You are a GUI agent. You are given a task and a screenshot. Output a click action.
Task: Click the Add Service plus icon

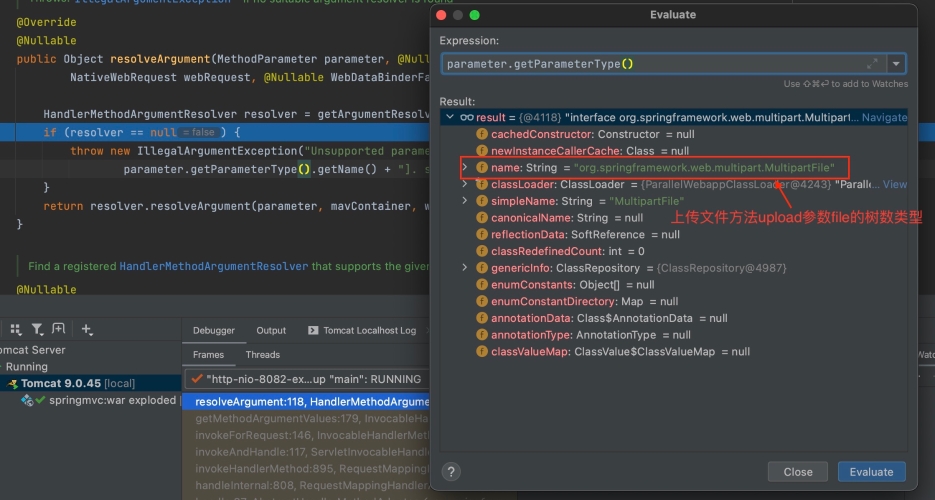(x=87, y=328)
